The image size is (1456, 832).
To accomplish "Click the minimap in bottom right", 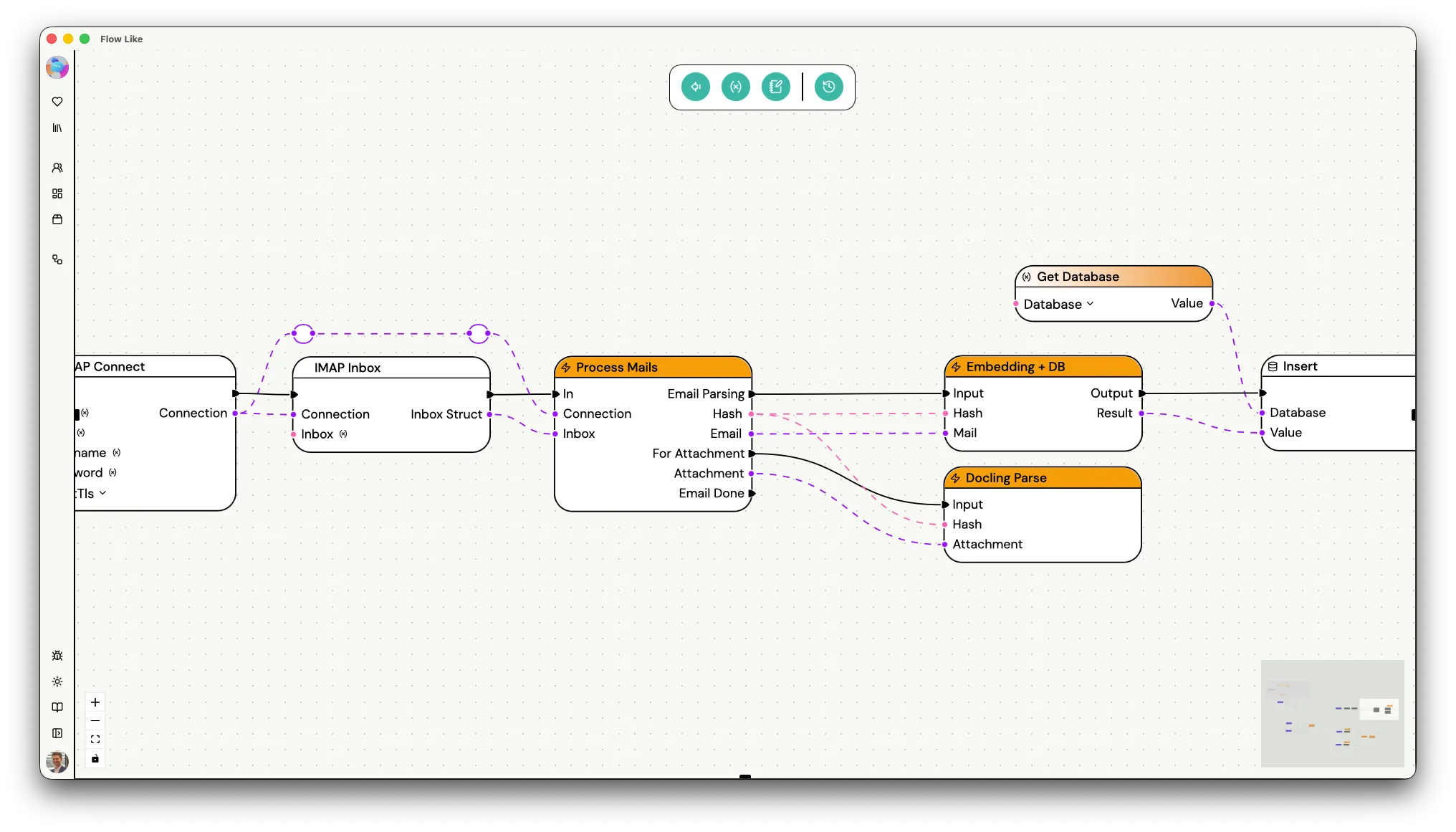I will (x=1332, y=713).
